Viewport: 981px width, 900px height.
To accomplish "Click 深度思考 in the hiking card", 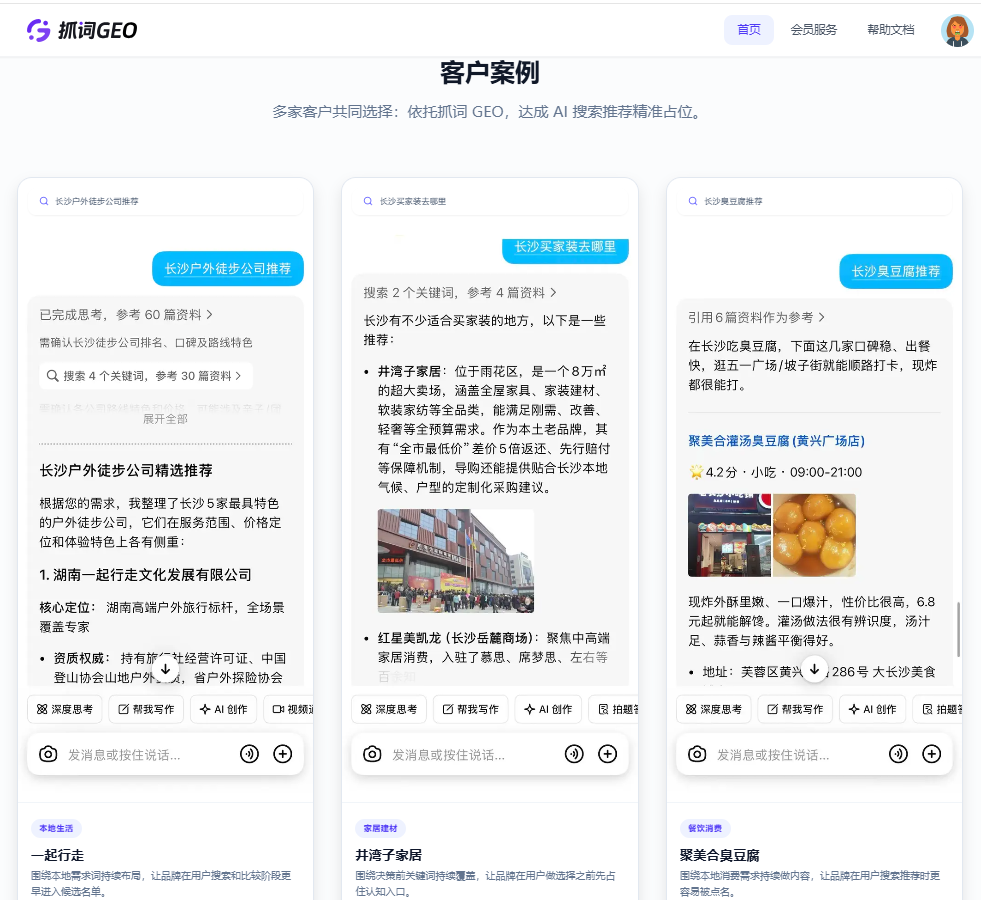I will click(x=65, y=709).
